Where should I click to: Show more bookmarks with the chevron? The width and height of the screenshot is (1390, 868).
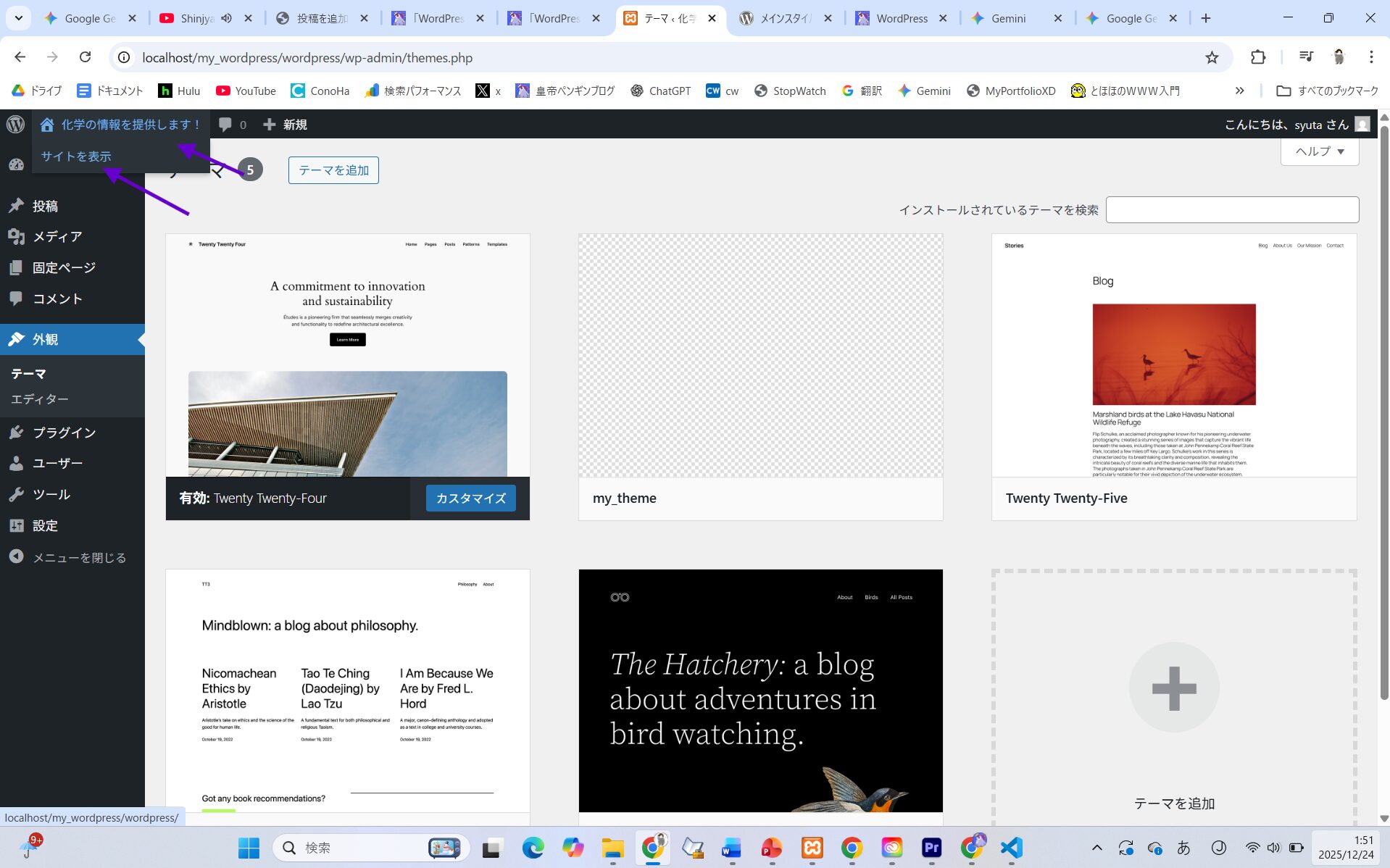[x=1239, y=91]
